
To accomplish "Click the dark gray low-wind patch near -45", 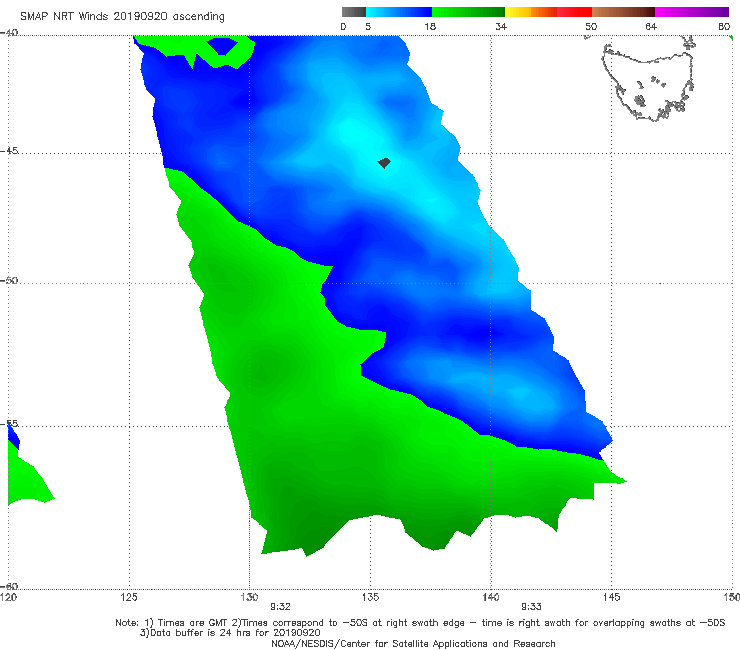I will pyautogui.click(x=384, y=163).
